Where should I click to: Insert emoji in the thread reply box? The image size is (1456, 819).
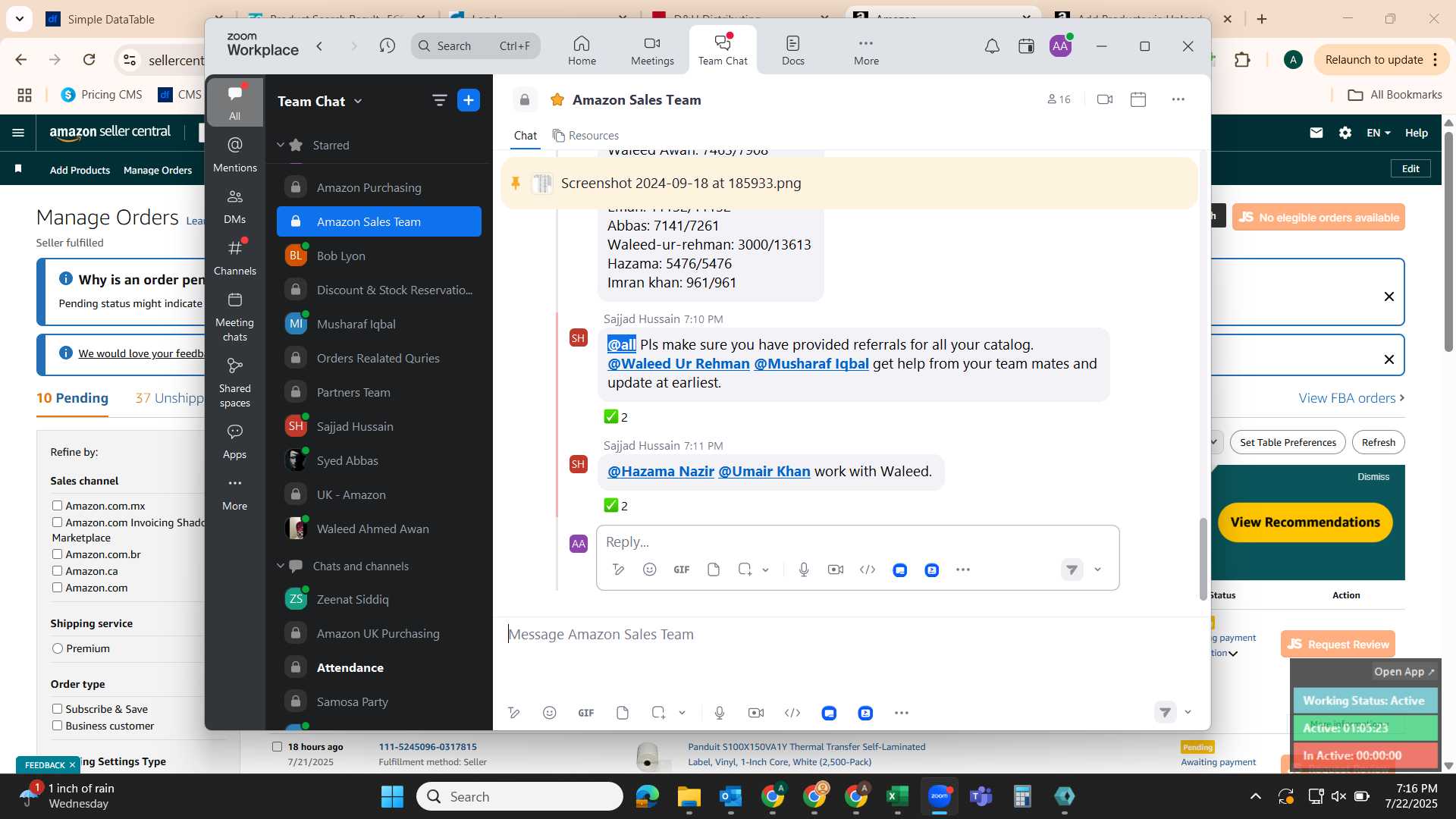(650, 570)
